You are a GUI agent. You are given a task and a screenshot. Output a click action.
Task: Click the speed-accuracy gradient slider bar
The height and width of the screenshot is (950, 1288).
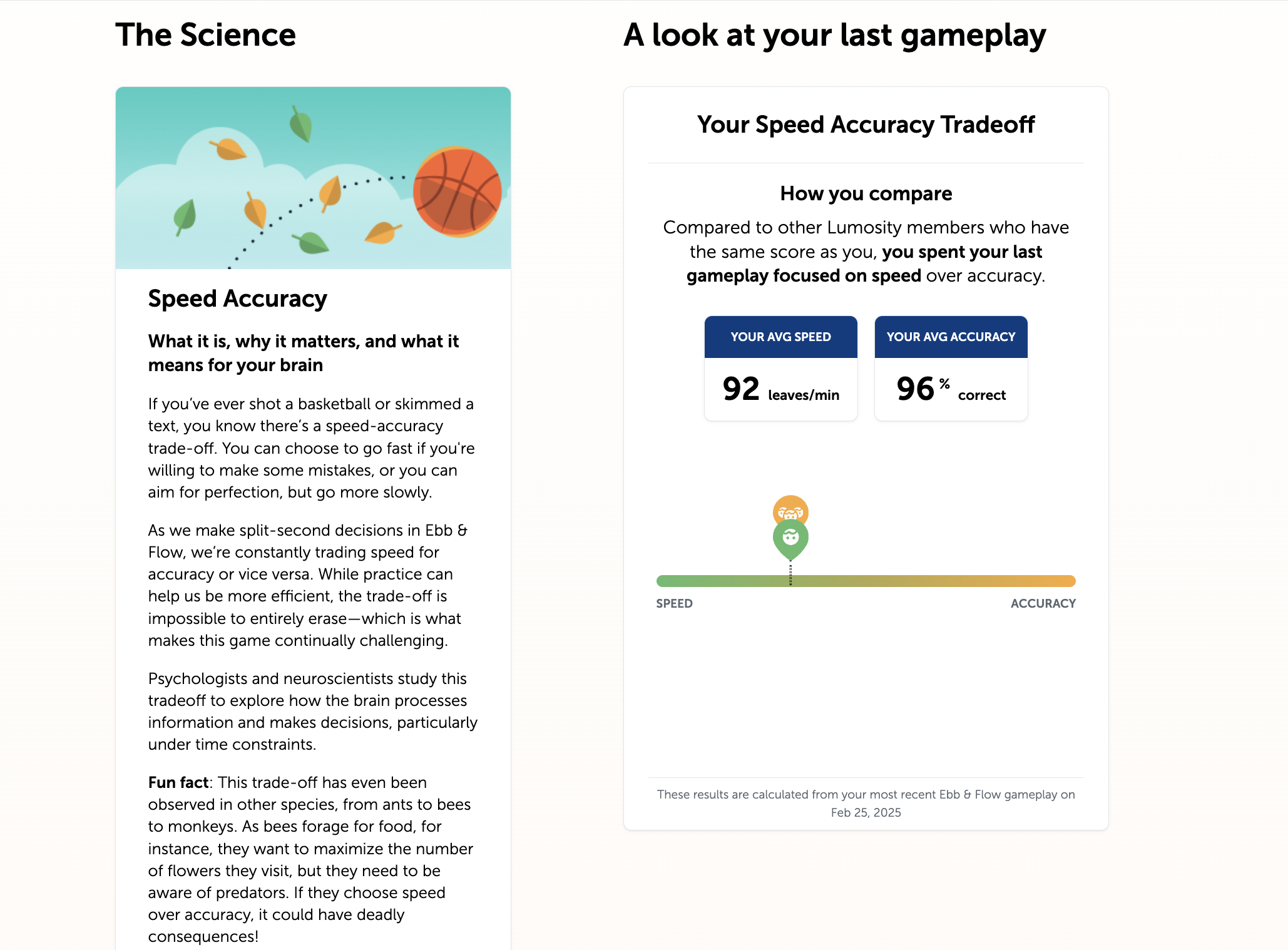coord(866,581)
